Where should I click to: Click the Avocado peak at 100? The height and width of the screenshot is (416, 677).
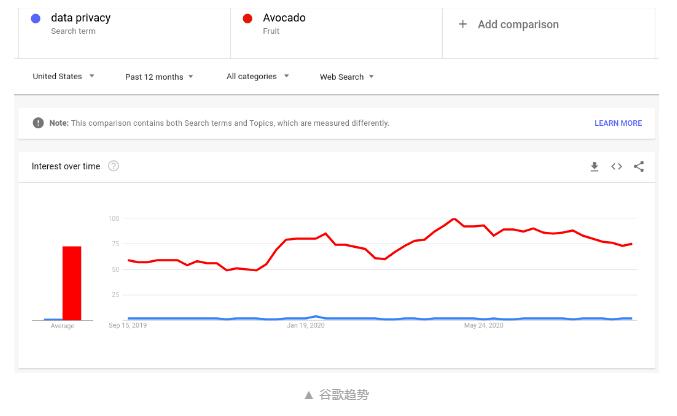454,219
